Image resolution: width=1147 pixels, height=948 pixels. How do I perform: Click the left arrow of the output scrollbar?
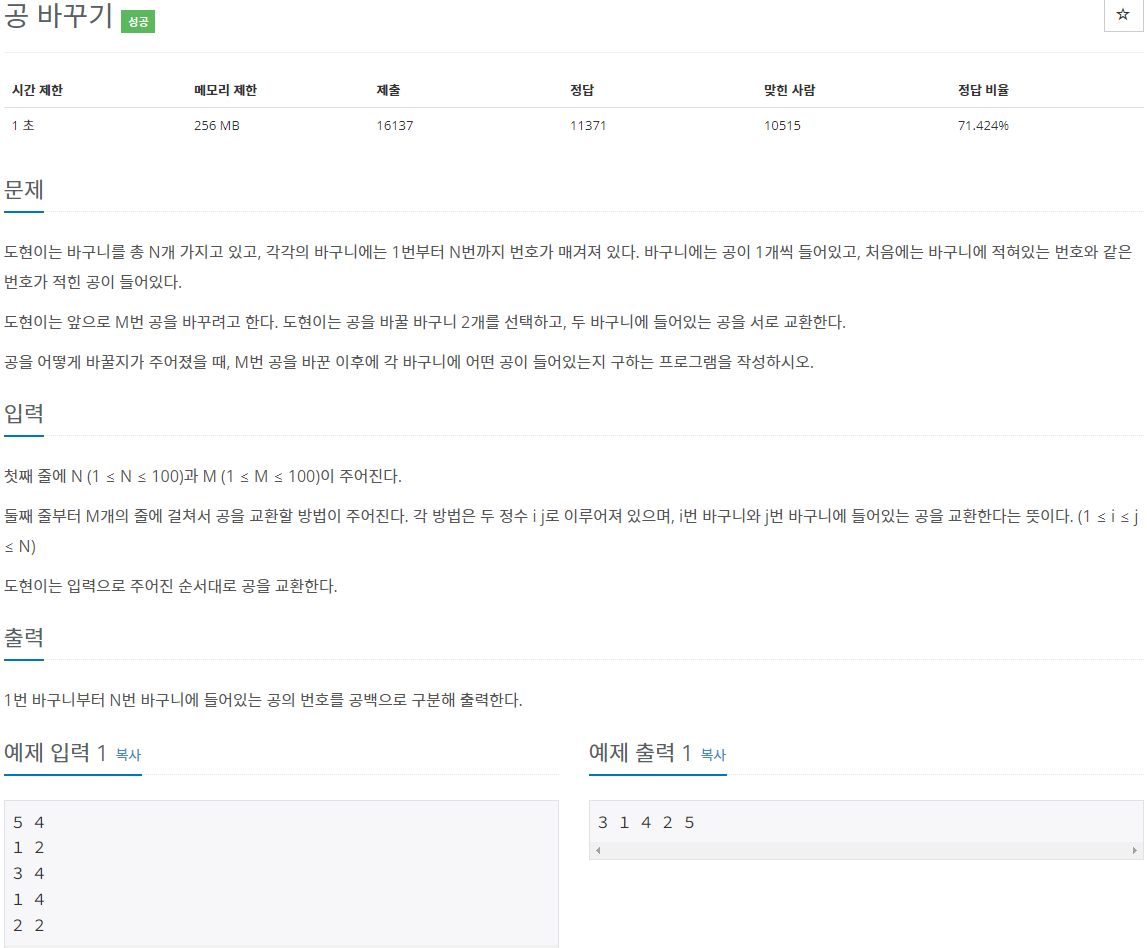[x=596, y=848]
